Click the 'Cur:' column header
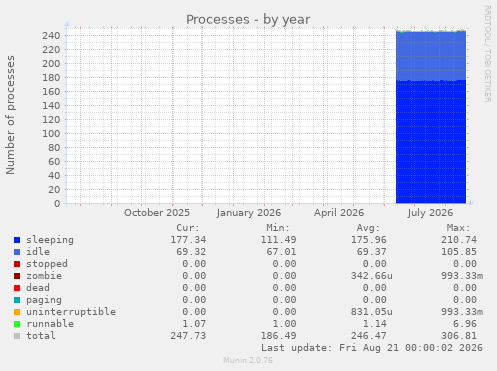The height and width of the screenshot is (371, 497). tap(188, 228)
